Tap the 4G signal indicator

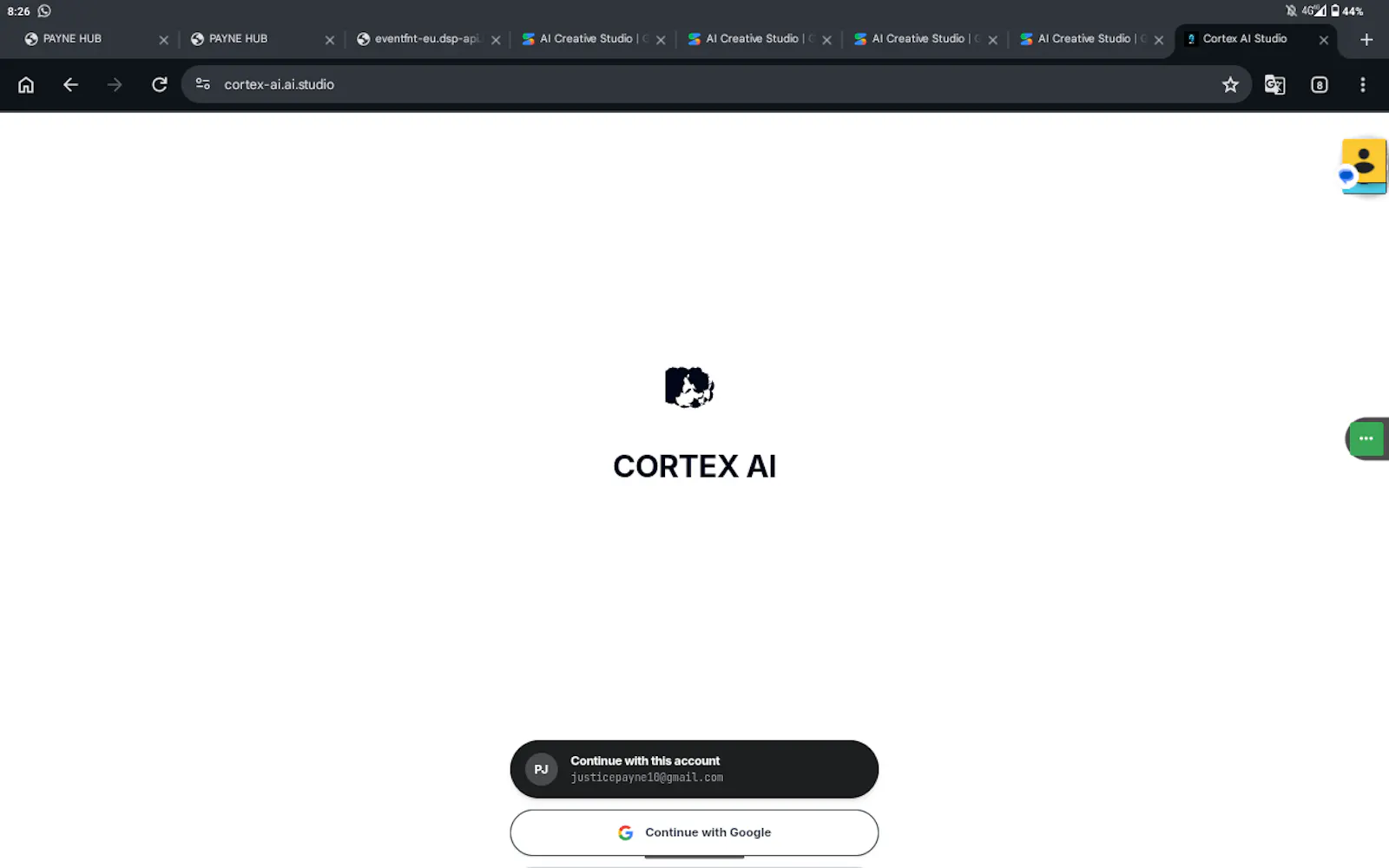1313,10
